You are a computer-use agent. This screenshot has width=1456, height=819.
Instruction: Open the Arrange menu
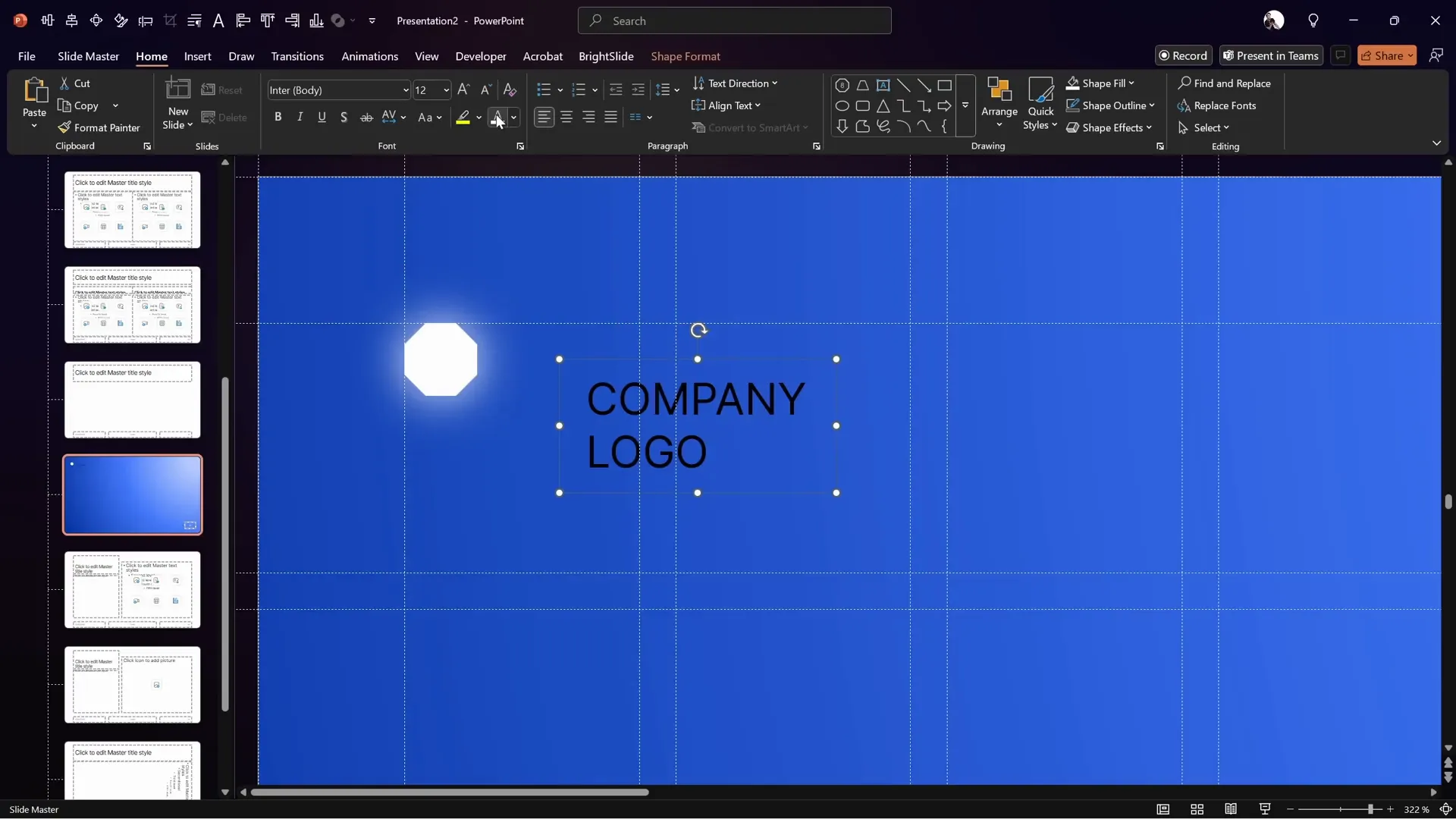999,104
